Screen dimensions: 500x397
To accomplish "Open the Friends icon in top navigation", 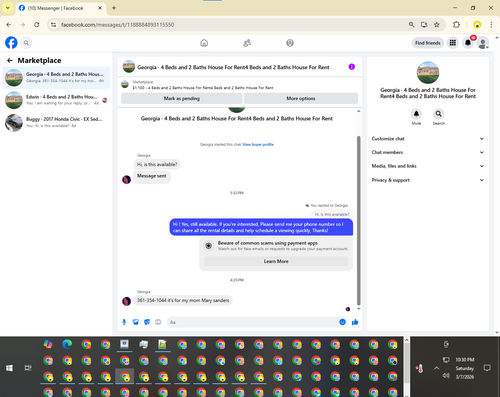I will tap(247, 43).
